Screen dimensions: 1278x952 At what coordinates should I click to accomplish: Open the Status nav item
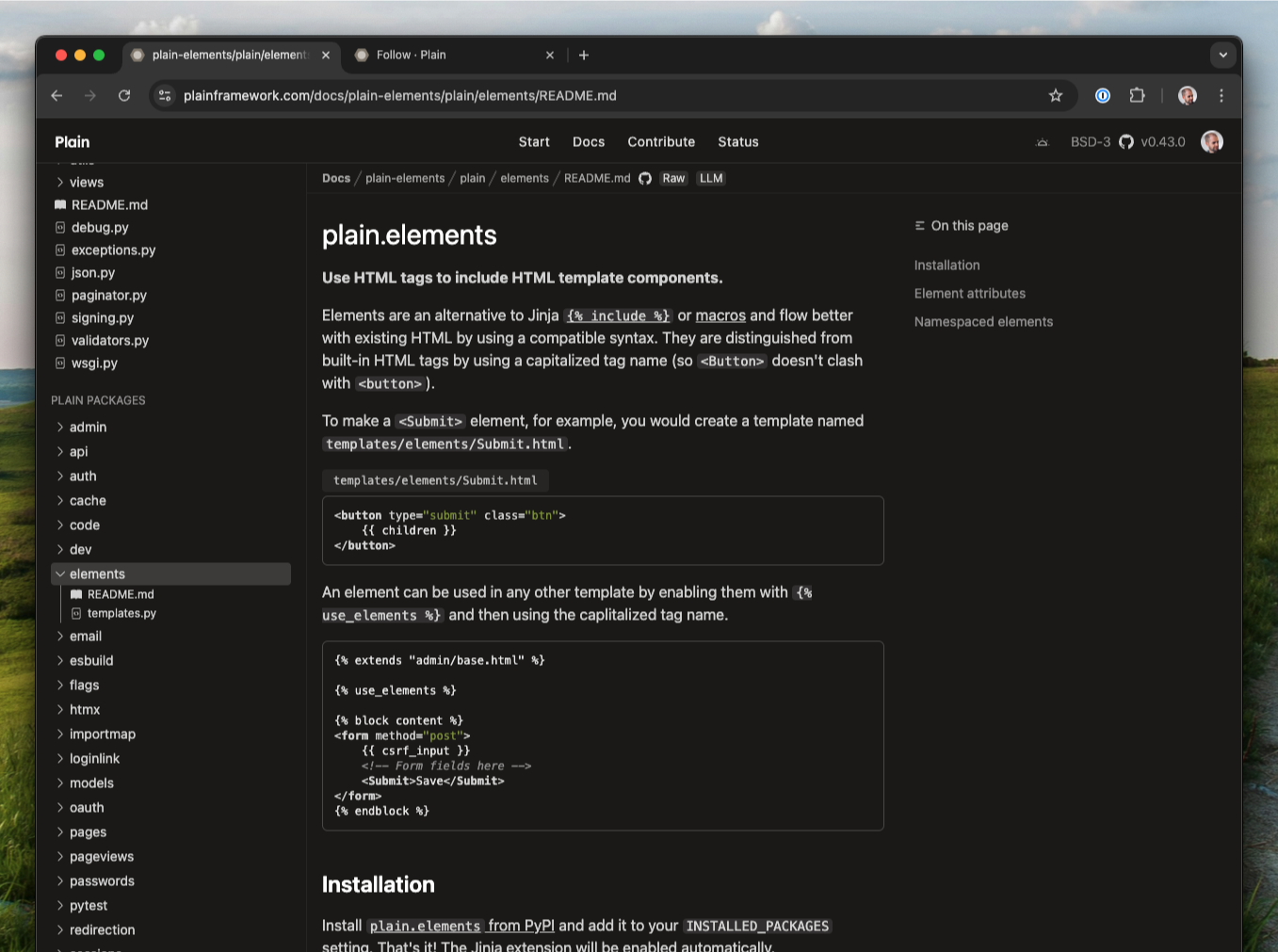(738, 141)
